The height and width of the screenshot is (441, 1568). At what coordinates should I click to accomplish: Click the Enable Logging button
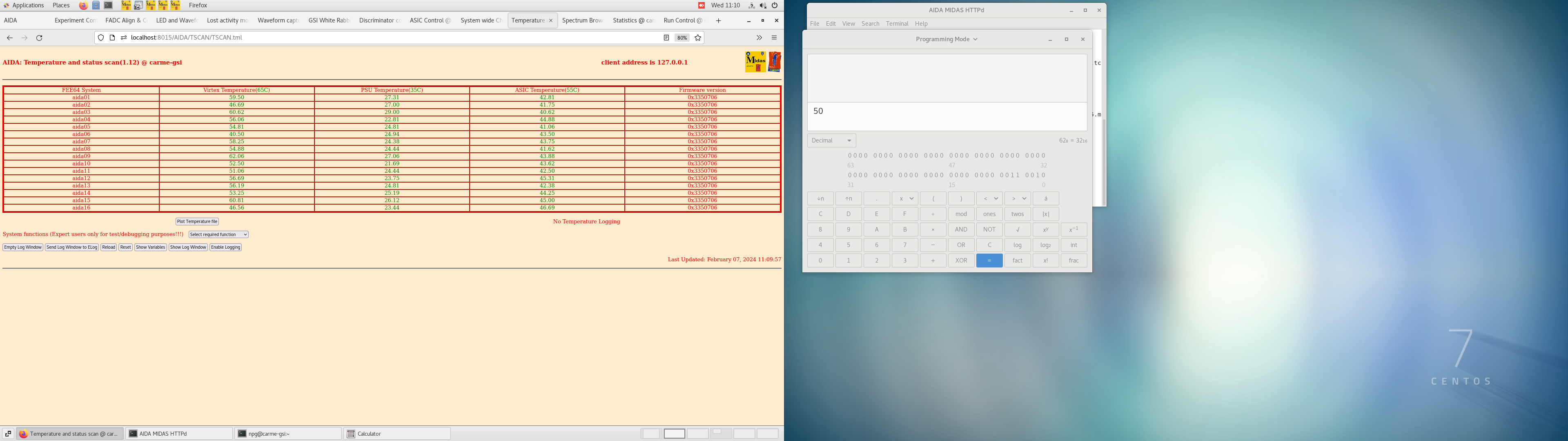[x=225, y=247]
